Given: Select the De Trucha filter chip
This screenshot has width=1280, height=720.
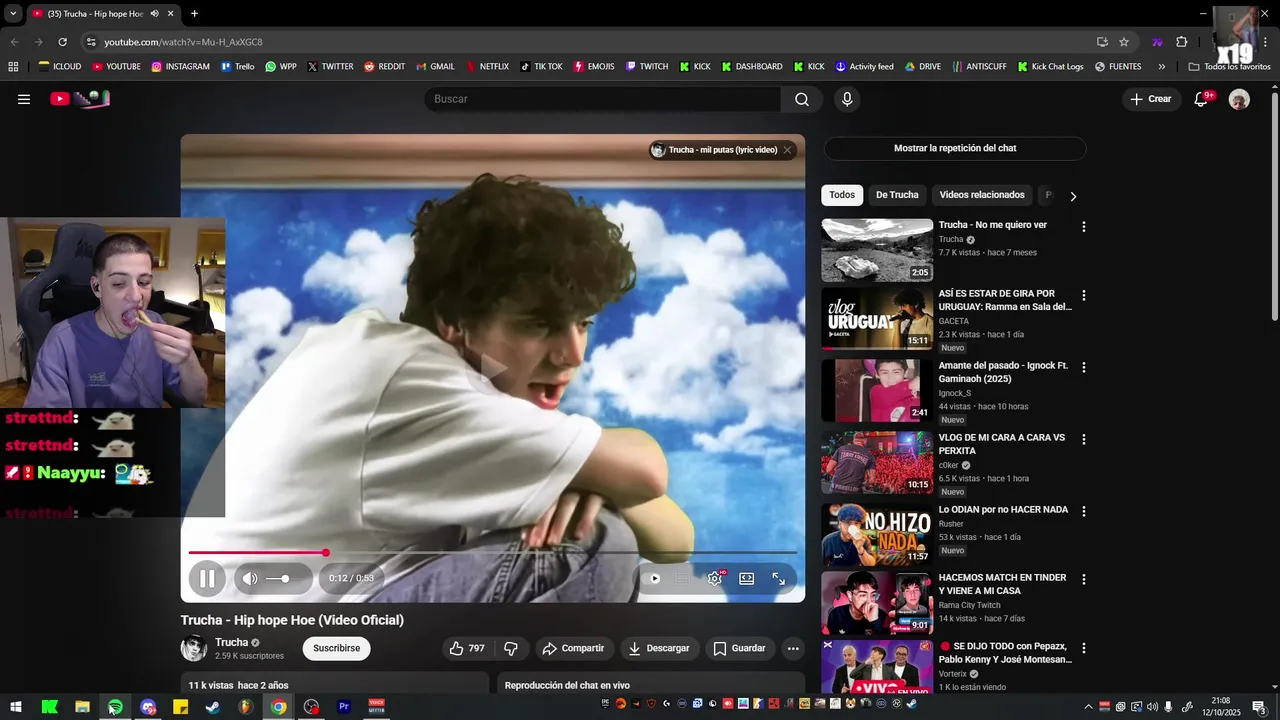Looking at the screenshot, I should click(897, 195).
